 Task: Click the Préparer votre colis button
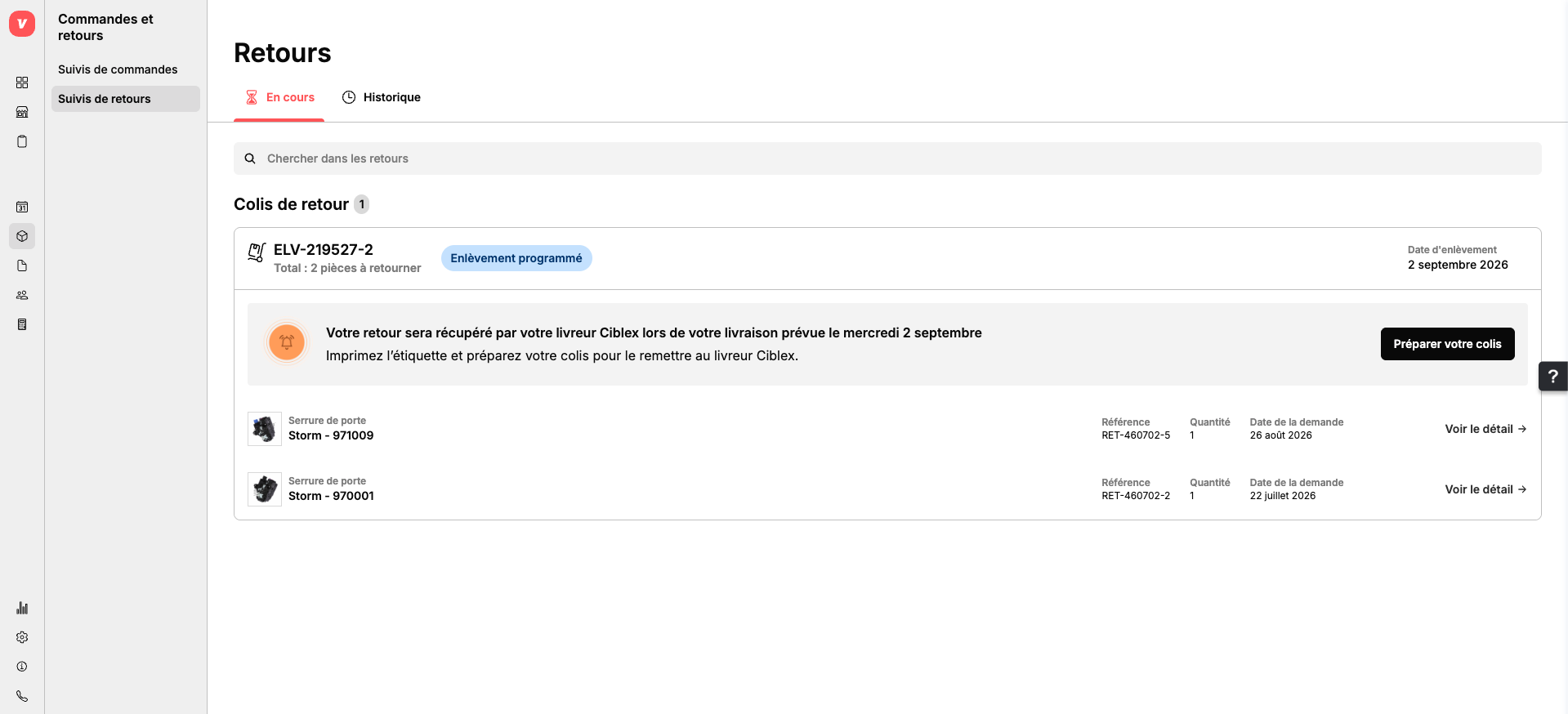click(1447, 344)
